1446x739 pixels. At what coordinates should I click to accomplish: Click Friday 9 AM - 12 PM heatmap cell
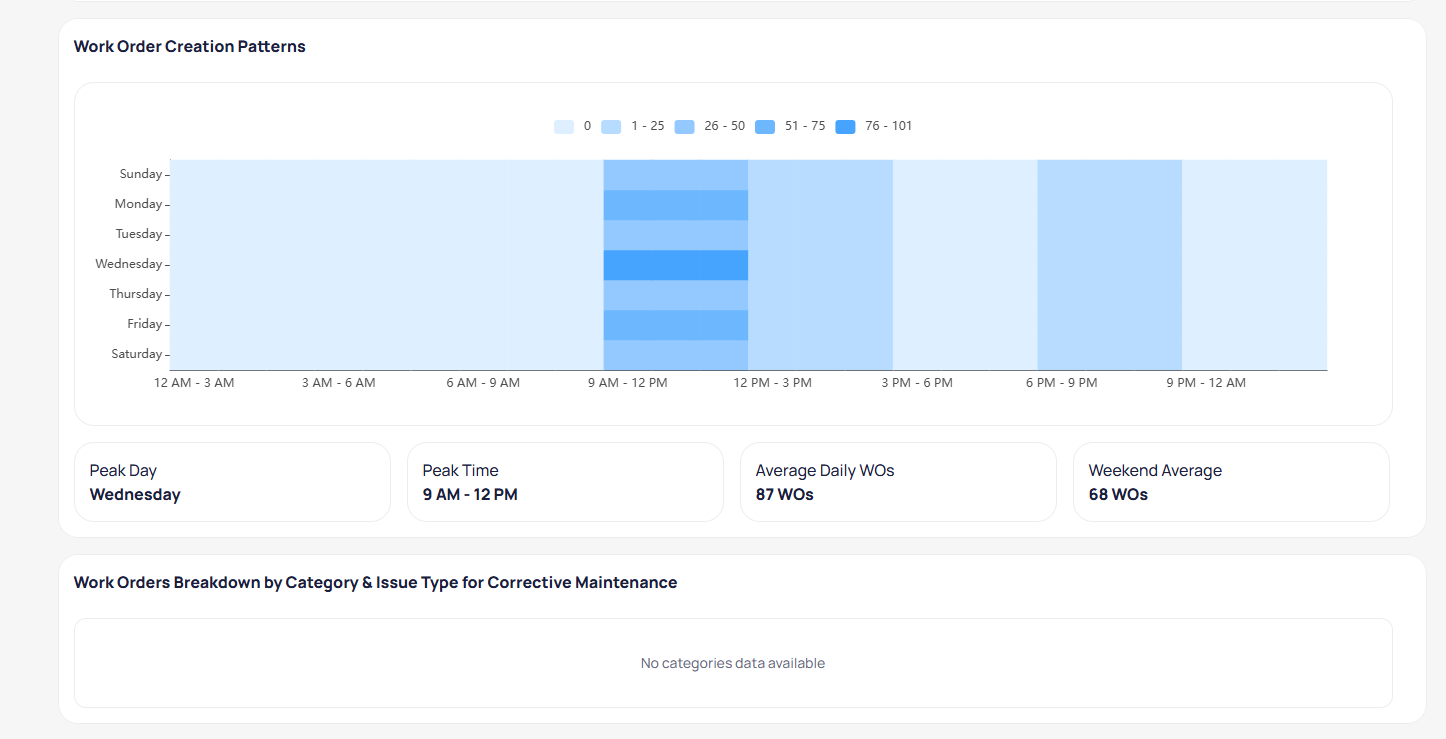click(675, 325)
